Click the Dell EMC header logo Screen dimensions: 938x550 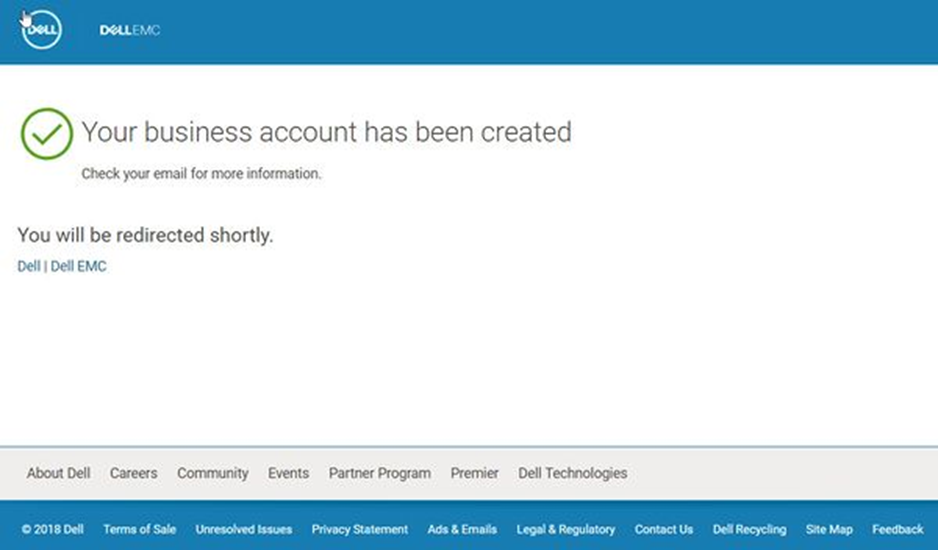tap(130, 30)
